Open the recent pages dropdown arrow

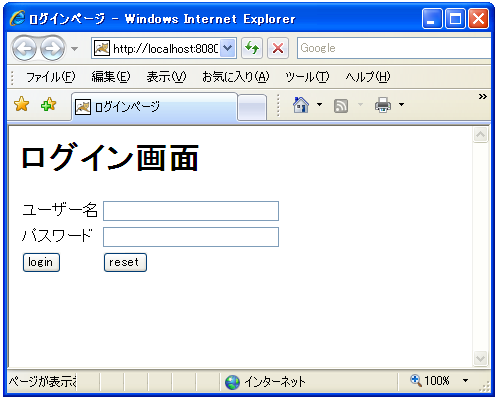coord(74,49)
